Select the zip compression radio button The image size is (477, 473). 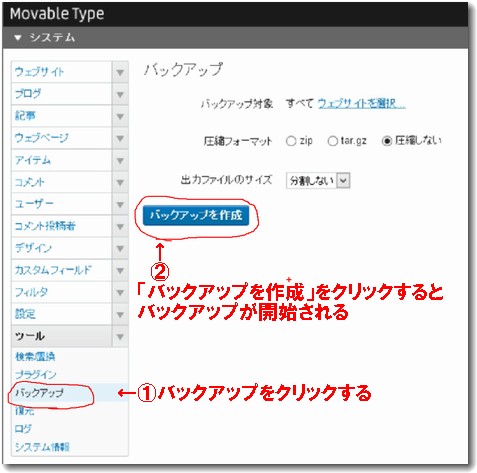291,141
